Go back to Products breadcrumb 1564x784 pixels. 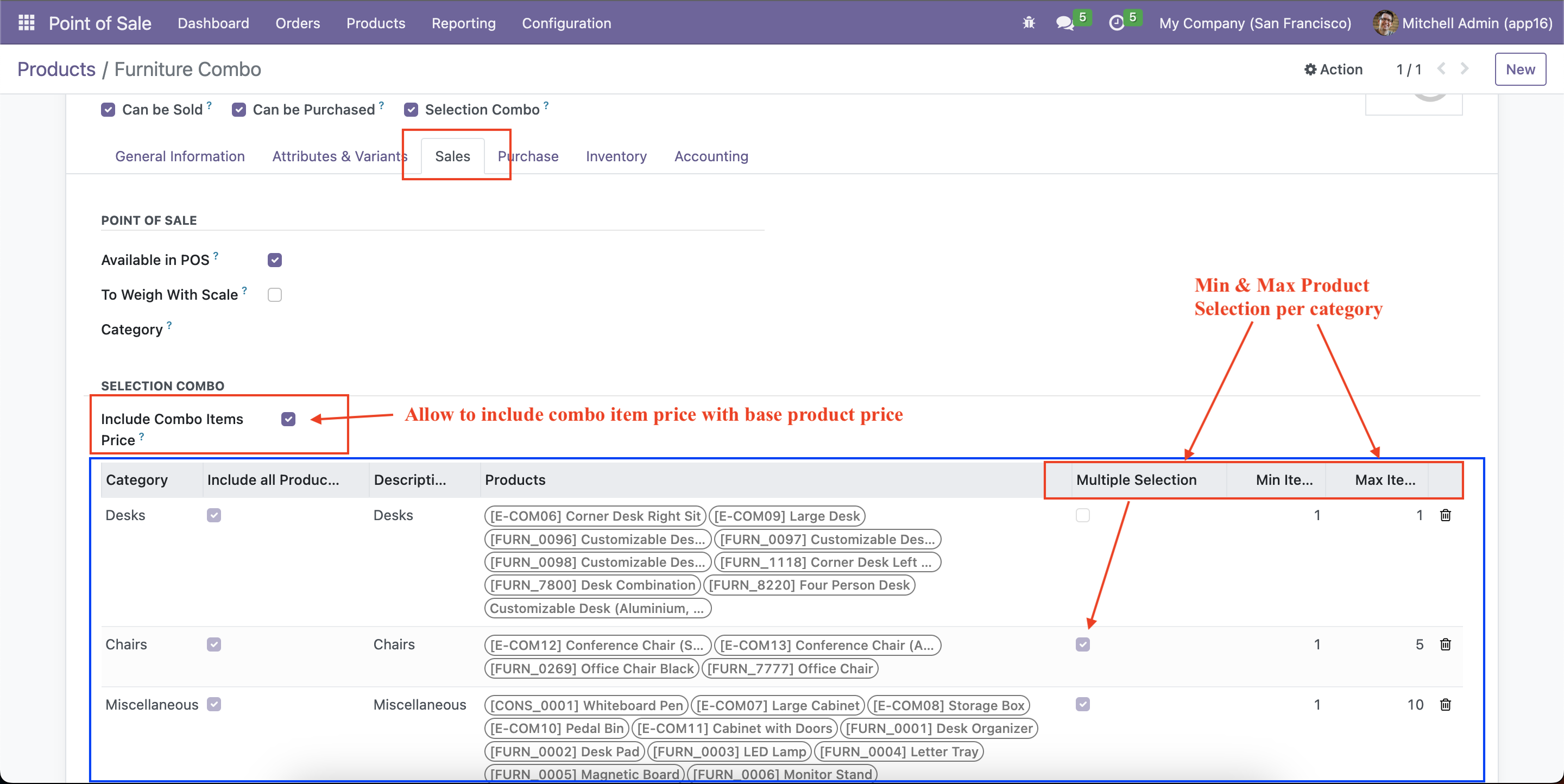tap(56, 69)
